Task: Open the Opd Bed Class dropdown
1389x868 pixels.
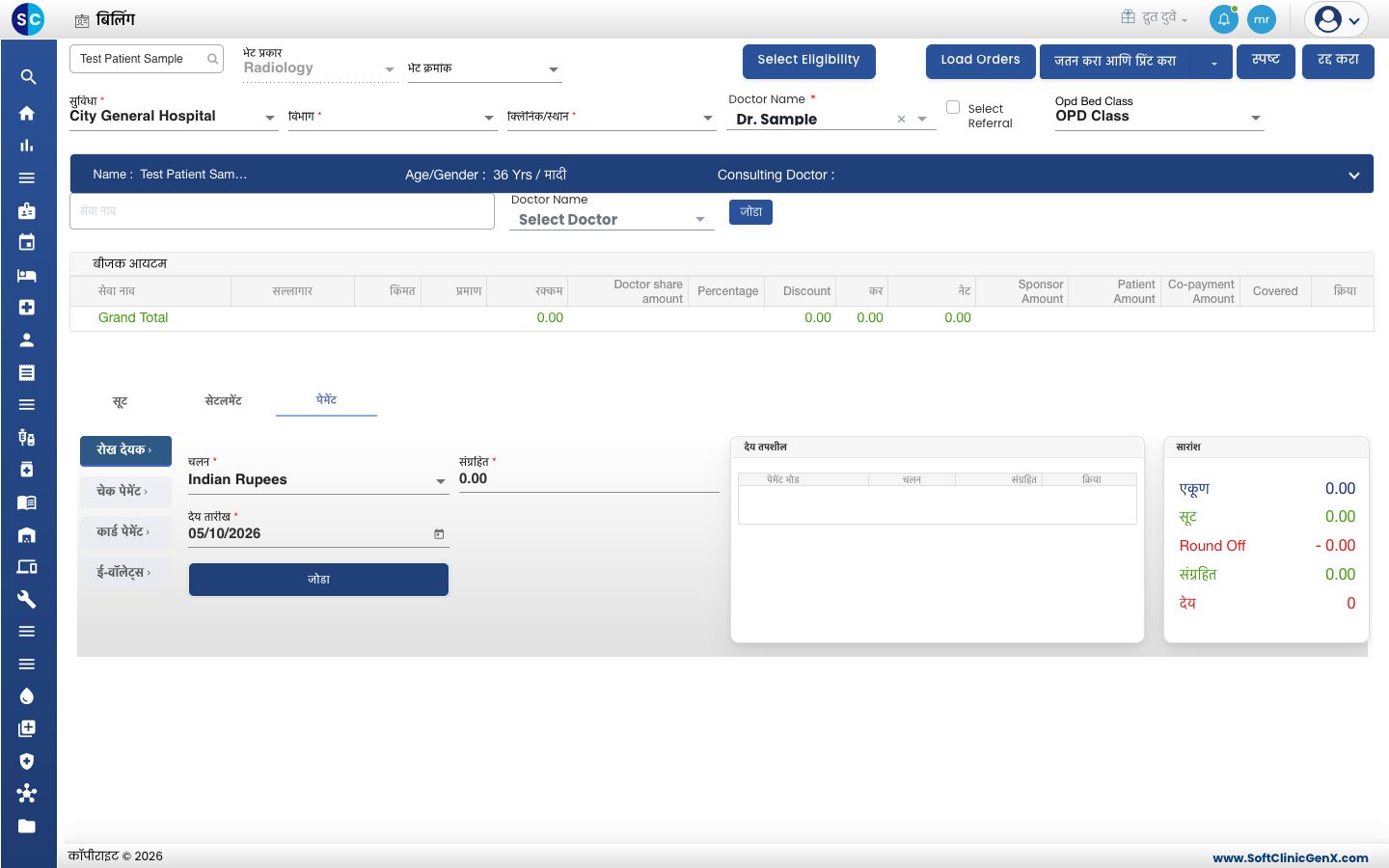Action: pyautogui.click(x=1159, y=117)
